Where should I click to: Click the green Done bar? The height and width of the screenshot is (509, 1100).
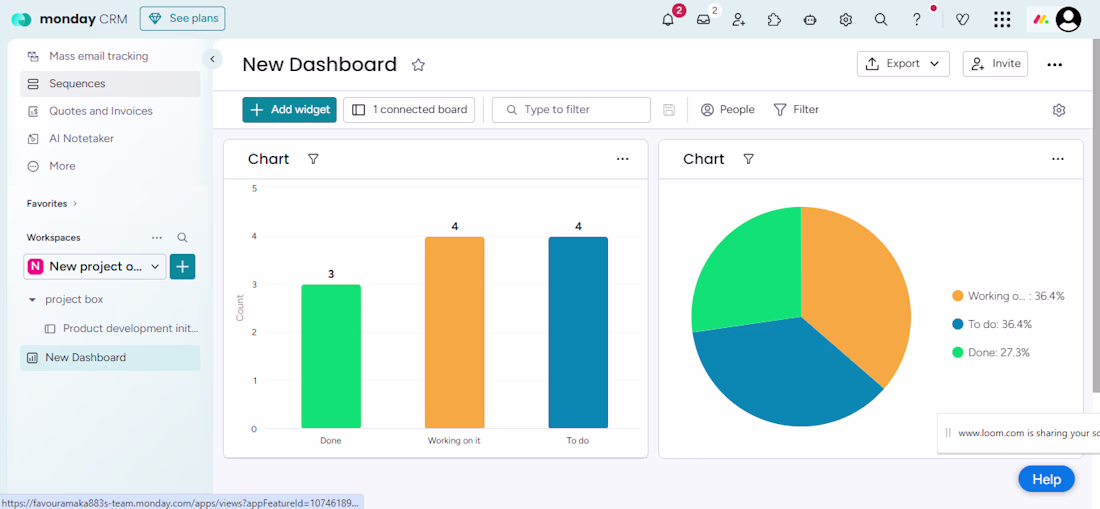[x=331, y=356]
